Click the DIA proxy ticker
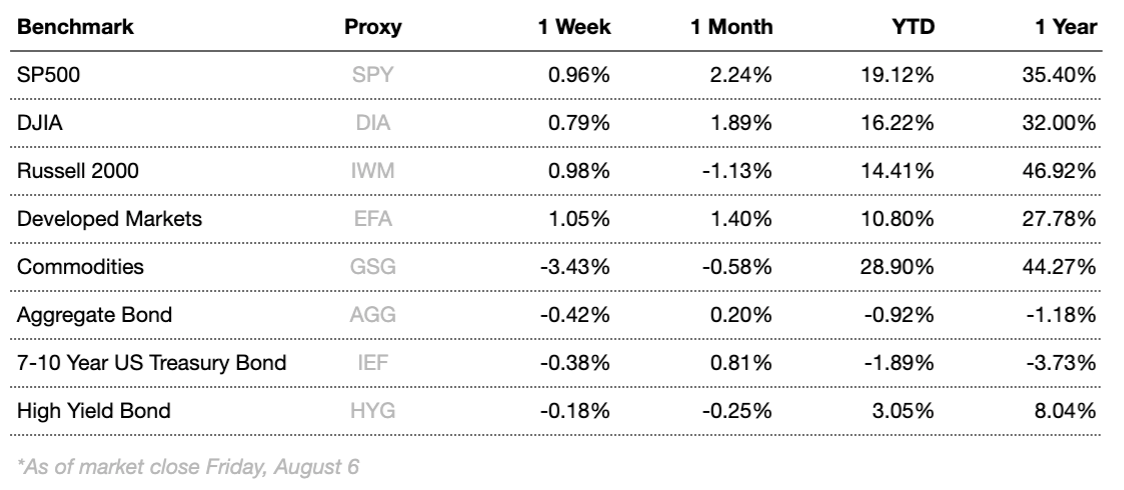This screenshot has width=1124, height=490. [x=372, y=123]
